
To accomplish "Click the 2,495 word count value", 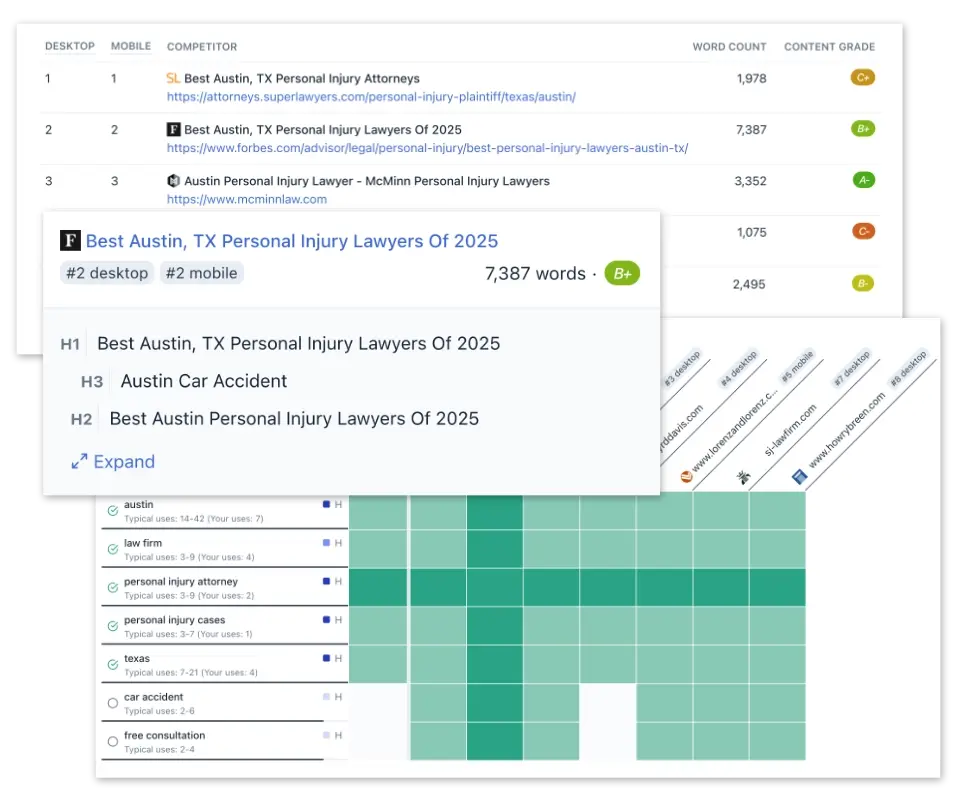I will [x=748, y=285].
